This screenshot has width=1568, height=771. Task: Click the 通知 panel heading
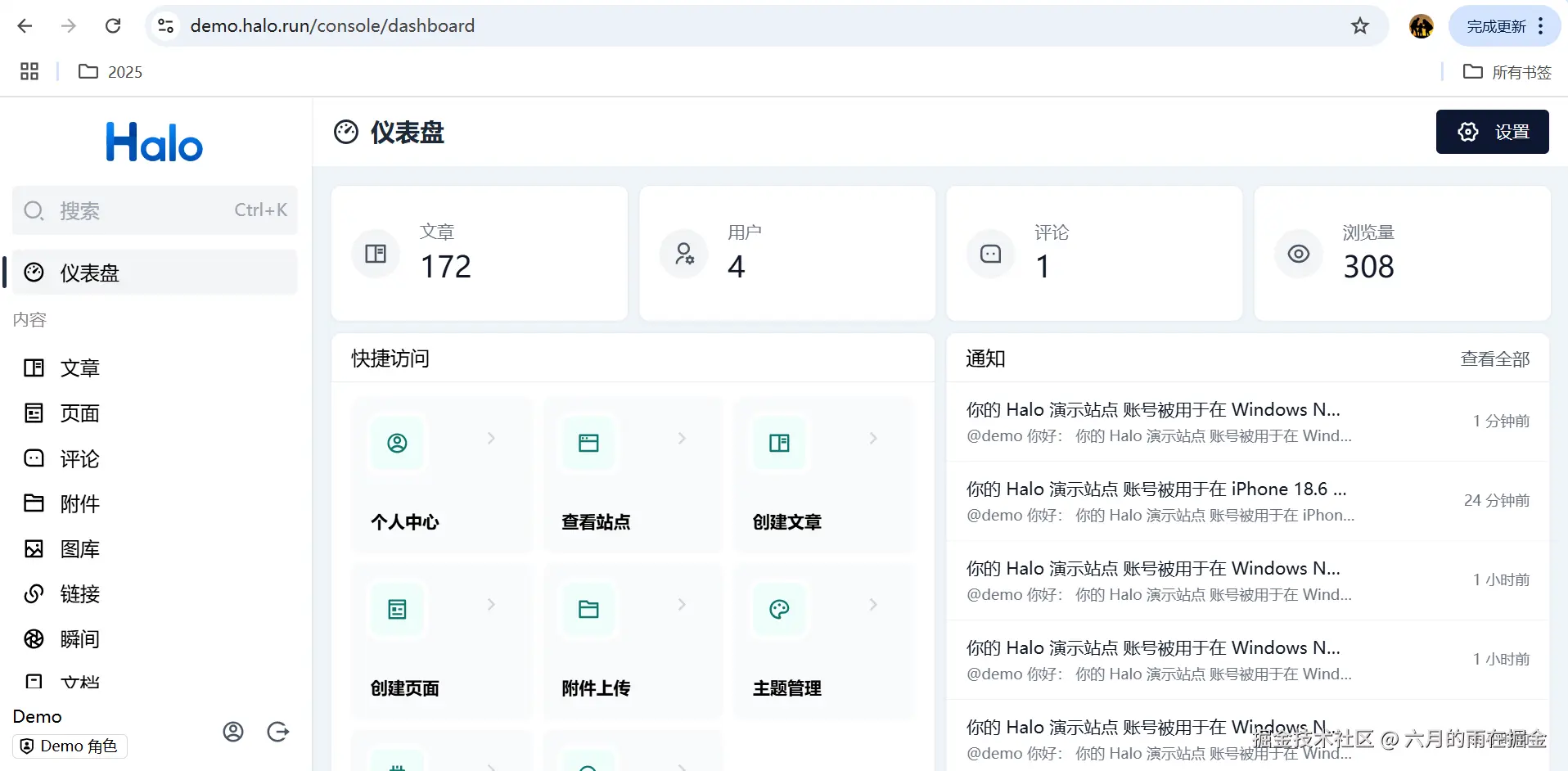click(985, 359)
